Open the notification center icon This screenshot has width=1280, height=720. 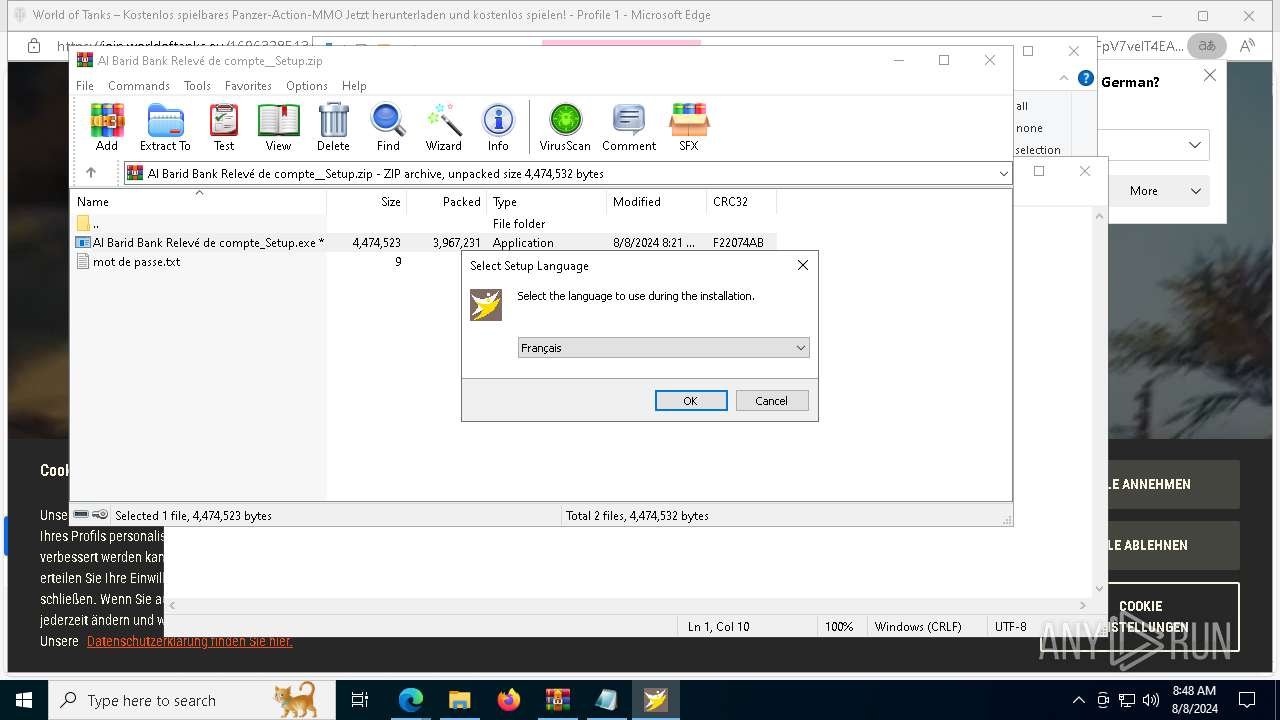point(1247,700)
